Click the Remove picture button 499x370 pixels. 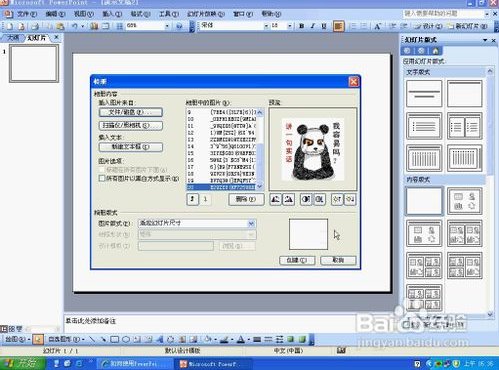tap(246, 199)
